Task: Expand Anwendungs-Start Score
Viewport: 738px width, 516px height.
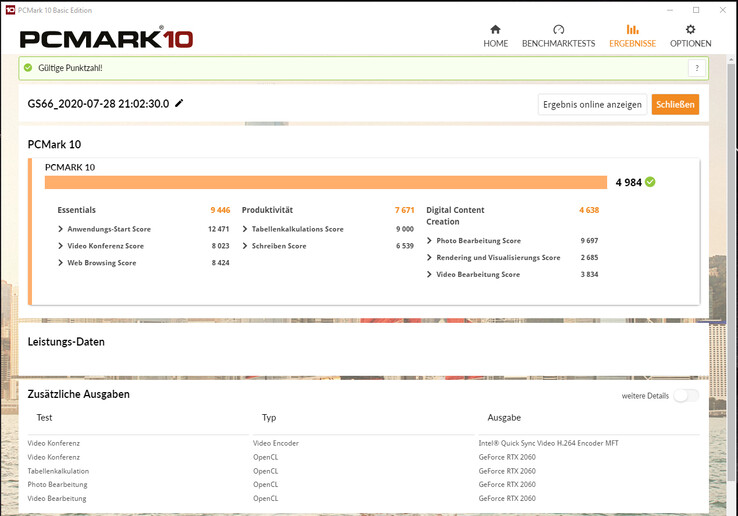Action: tap(60, 229)
